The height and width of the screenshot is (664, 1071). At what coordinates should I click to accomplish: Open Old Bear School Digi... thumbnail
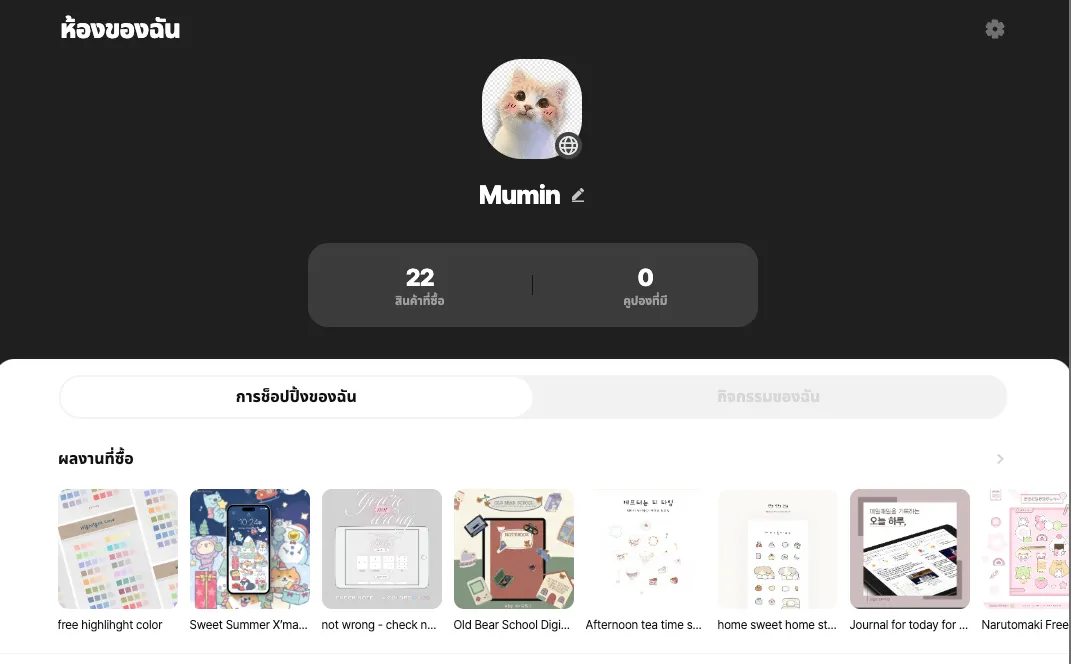click(514, 549)
